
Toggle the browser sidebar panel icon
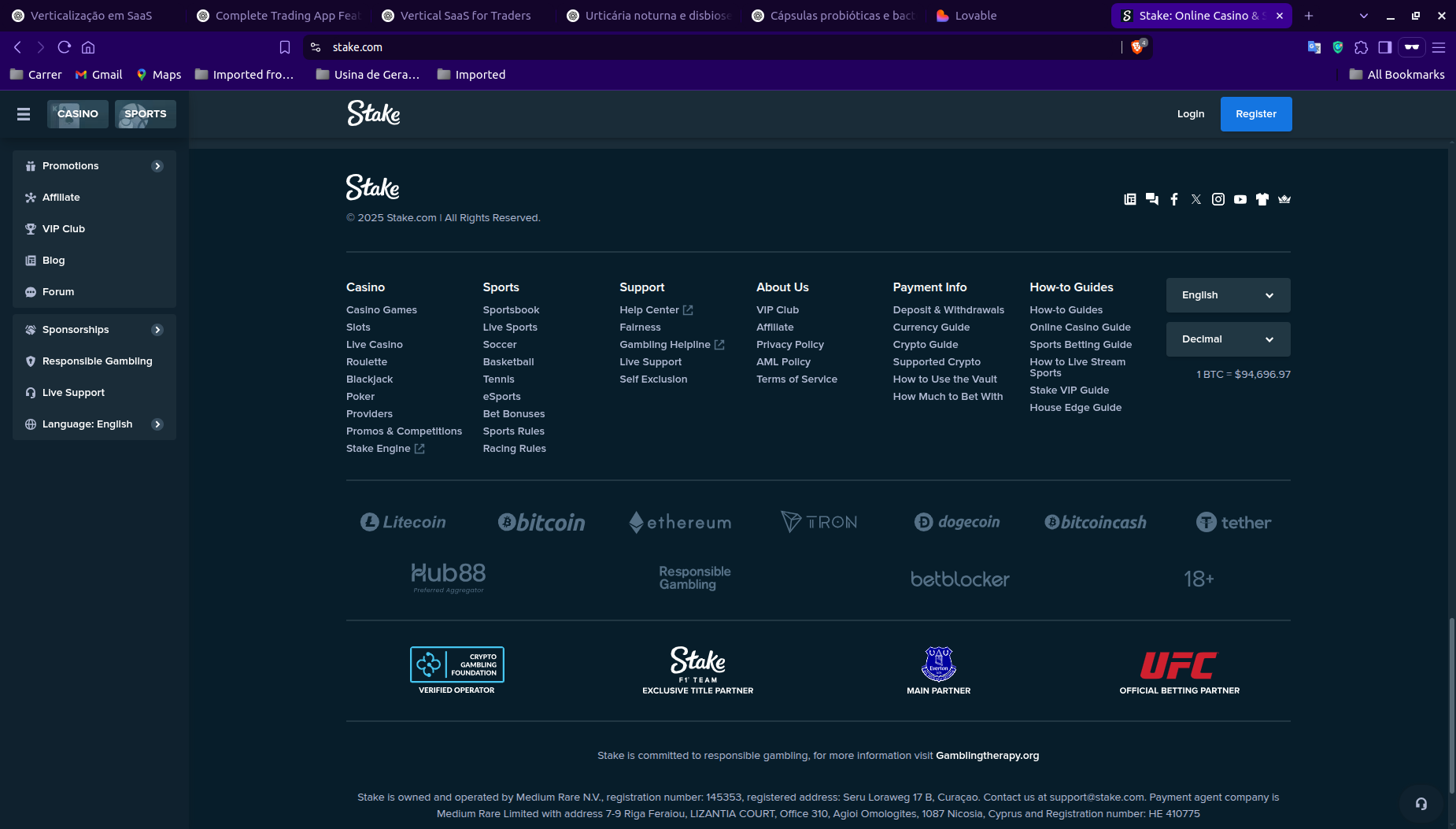tap(1385, 47)
